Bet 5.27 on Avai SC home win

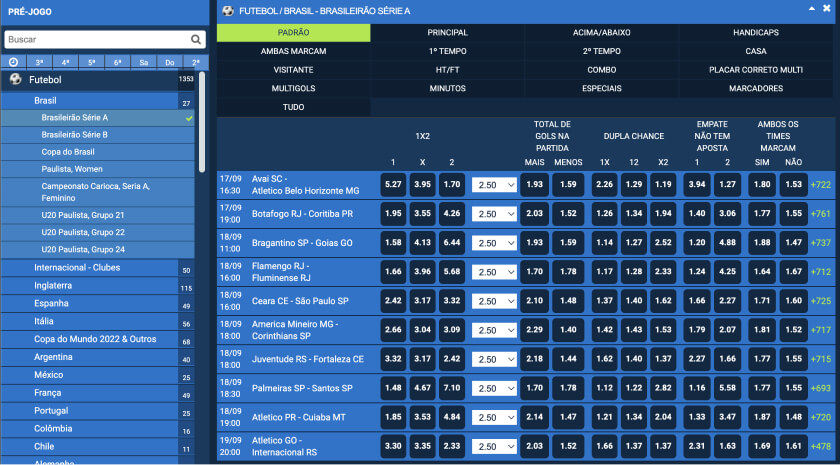pyautogui.click(x=393, y=185)
